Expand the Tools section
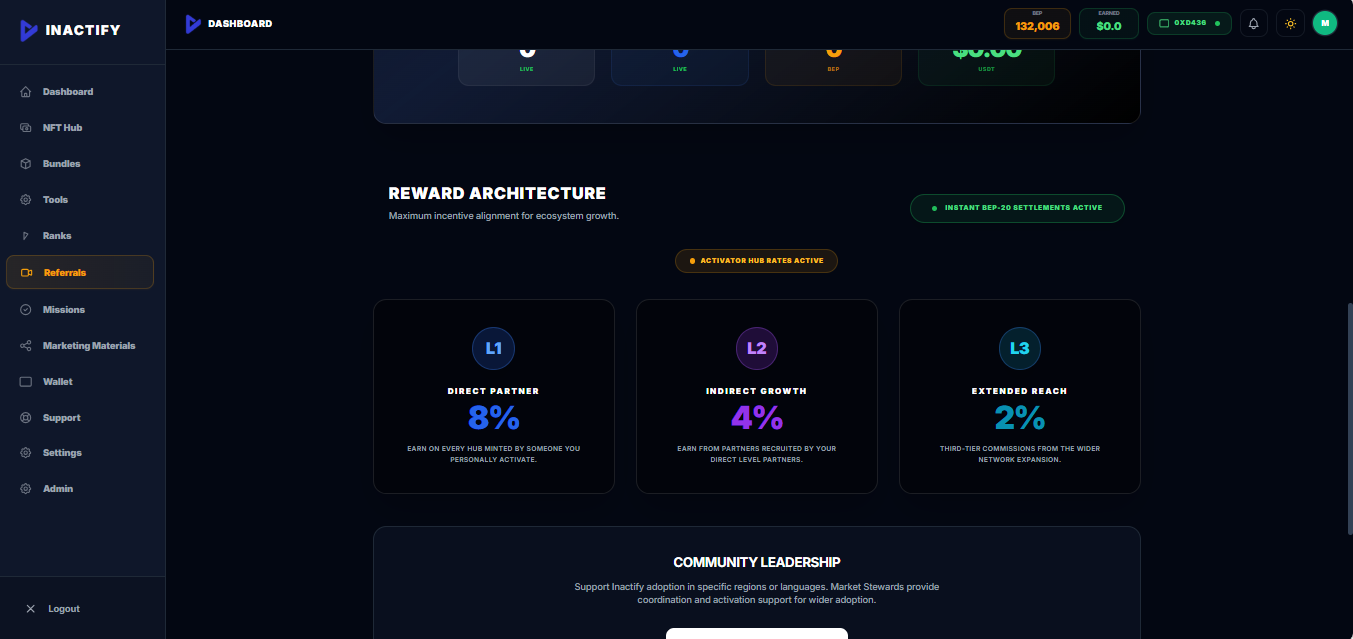Screen dimensions: 1353x639 coord(54,199)
